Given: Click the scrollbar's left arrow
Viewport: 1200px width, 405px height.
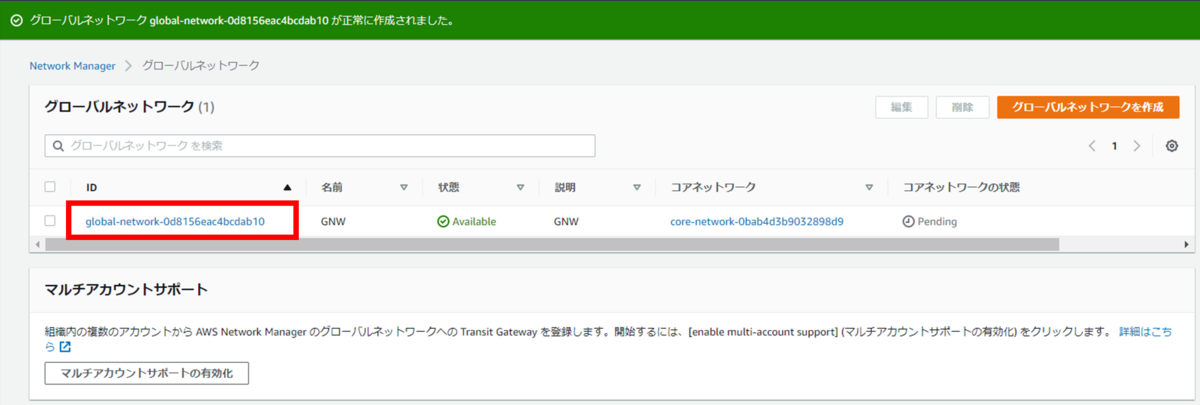Looking at the screenshot, I should click(36, 243).
